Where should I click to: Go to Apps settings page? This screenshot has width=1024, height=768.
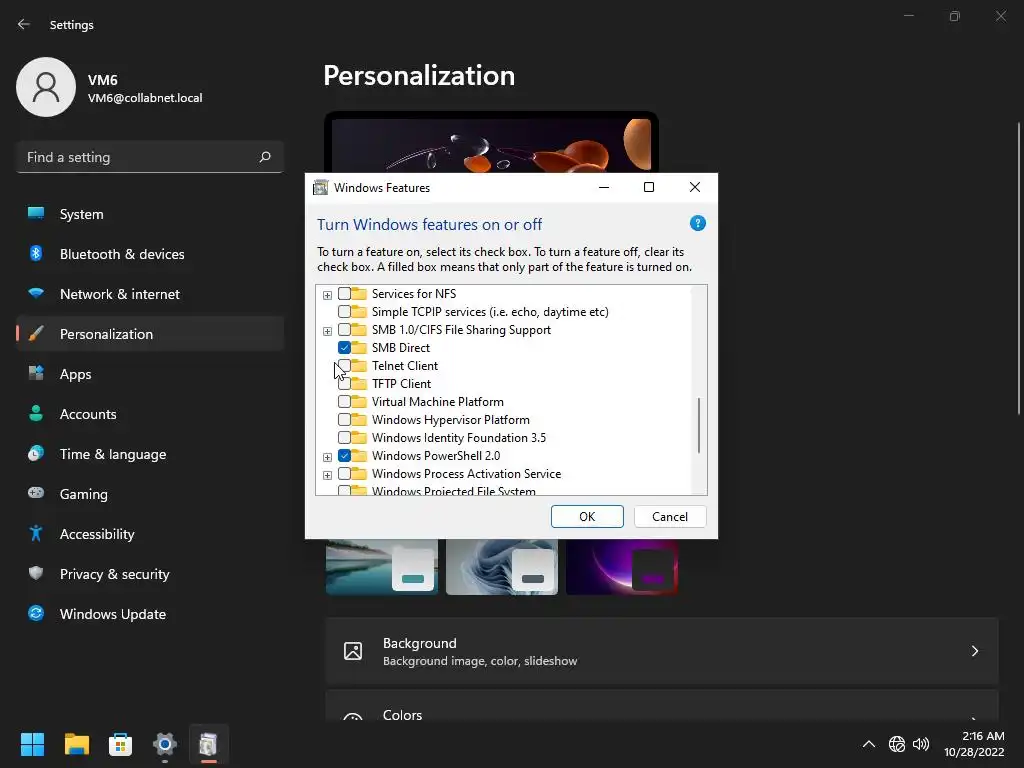(150, 374)
